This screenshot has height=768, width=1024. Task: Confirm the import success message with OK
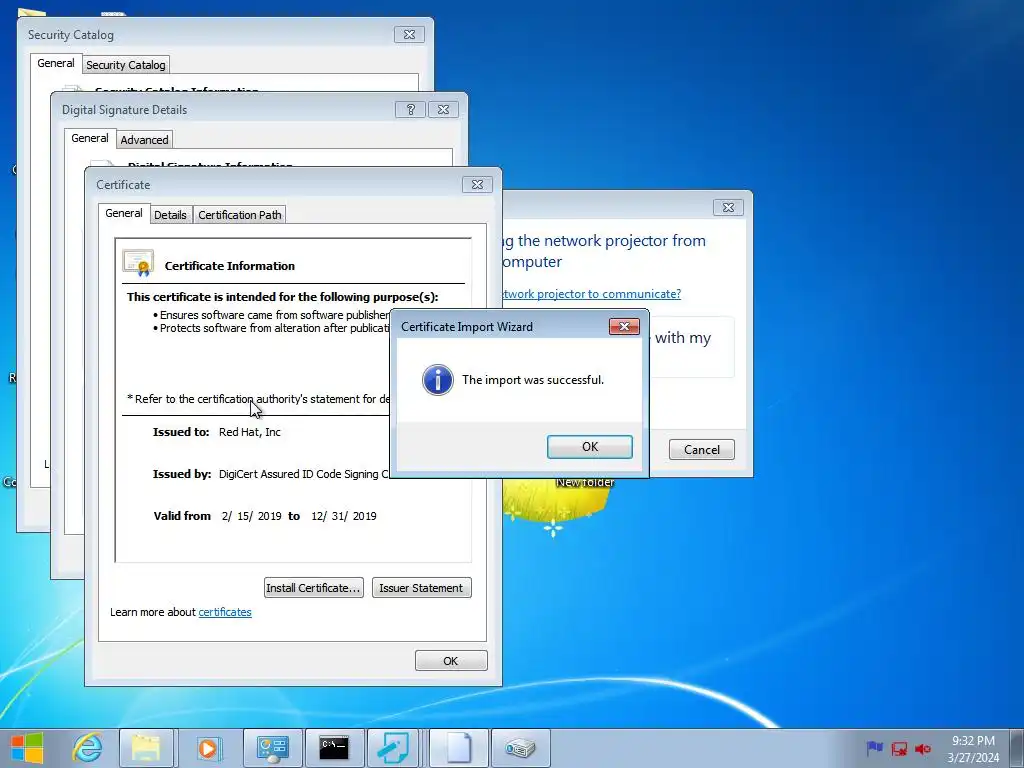[x=590, y=447]
